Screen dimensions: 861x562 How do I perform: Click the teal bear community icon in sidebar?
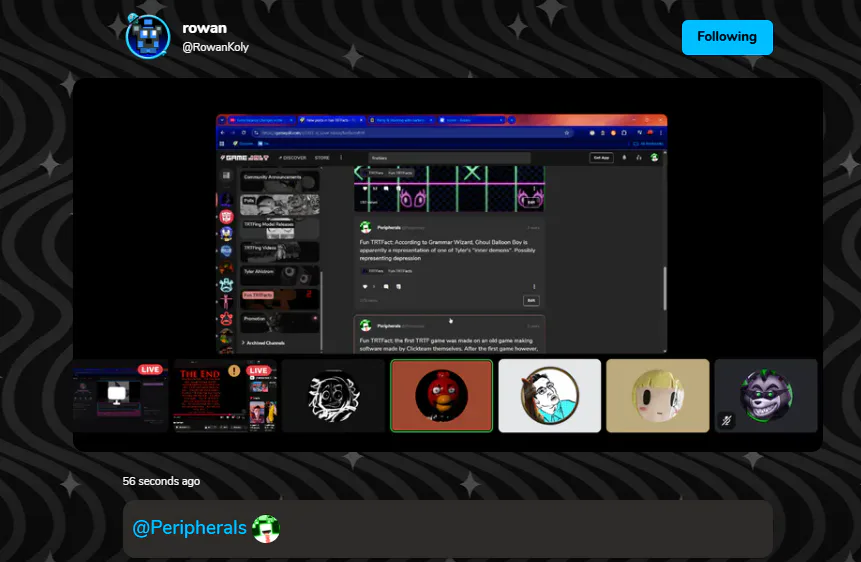(x=226, y=285)
